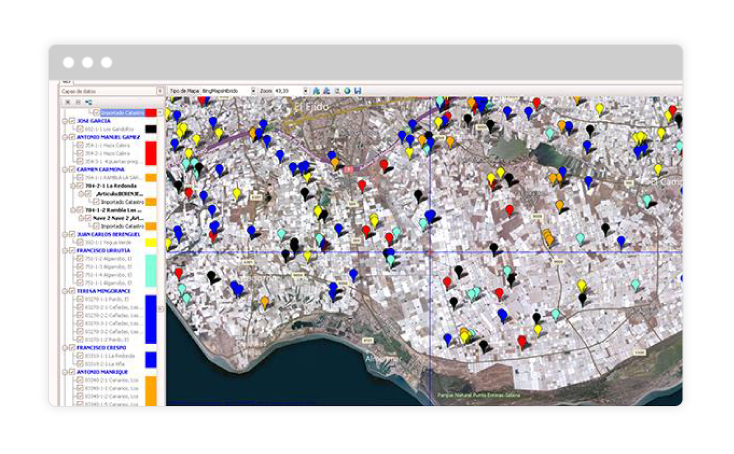Click the globe icon in map toolbar
Screen dimensions: 734x454
coord(347,91)
